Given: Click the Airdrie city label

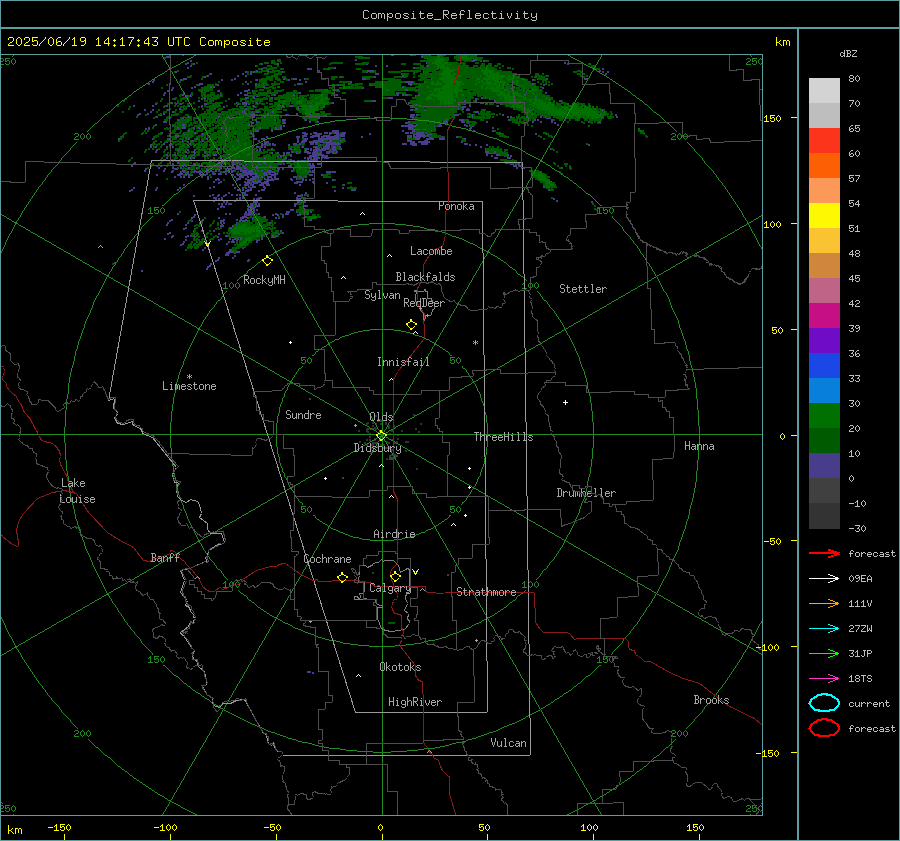Looking at the screenshot, I should click(394, 534).
